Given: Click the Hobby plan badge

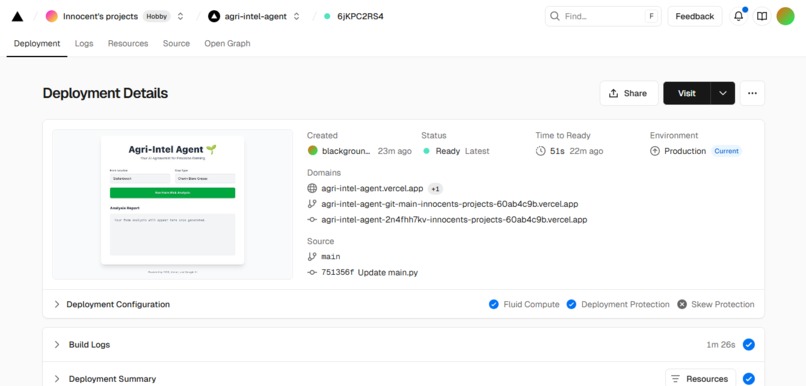Looking at the screenshot, I should coord(157,16).
